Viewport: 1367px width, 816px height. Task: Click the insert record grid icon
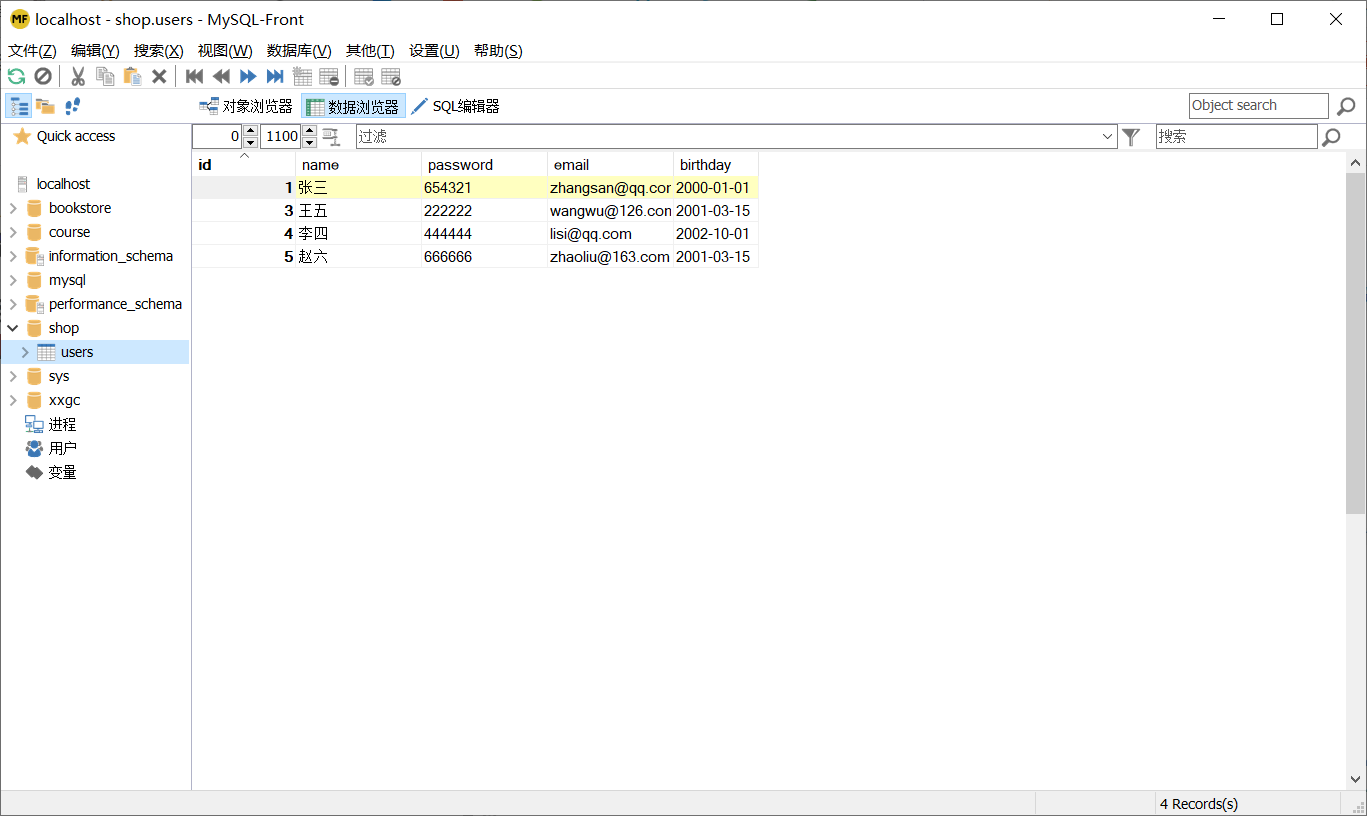[302, 76]
